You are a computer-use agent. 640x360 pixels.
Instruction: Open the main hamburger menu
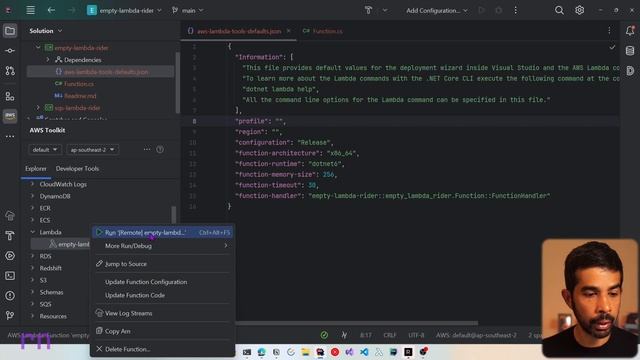pos(31,10)
